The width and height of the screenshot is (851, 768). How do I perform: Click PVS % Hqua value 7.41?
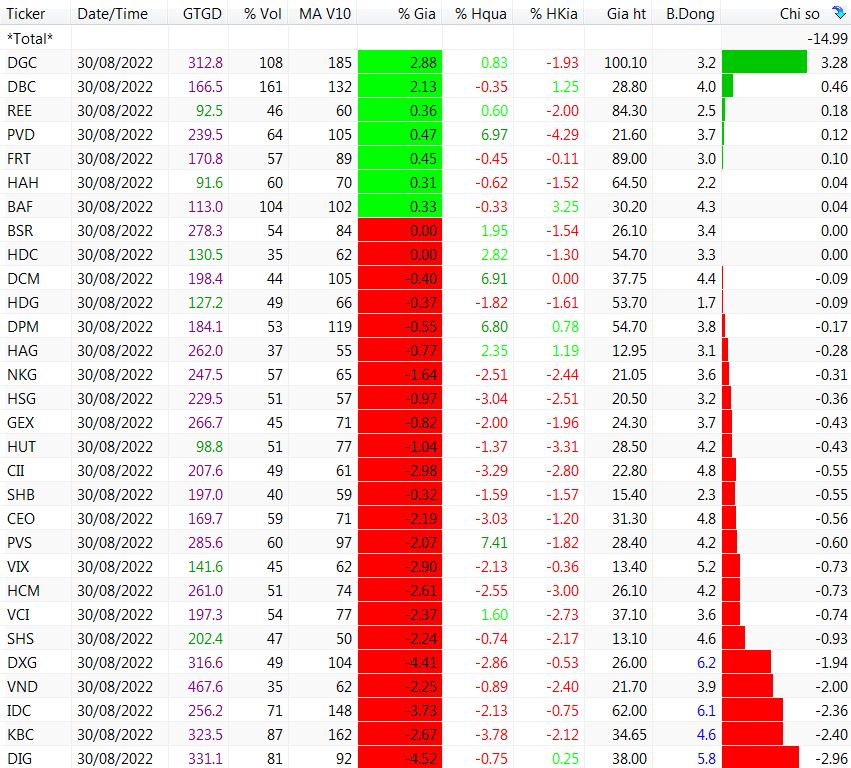pyautogui.click(x=494, y=542)
